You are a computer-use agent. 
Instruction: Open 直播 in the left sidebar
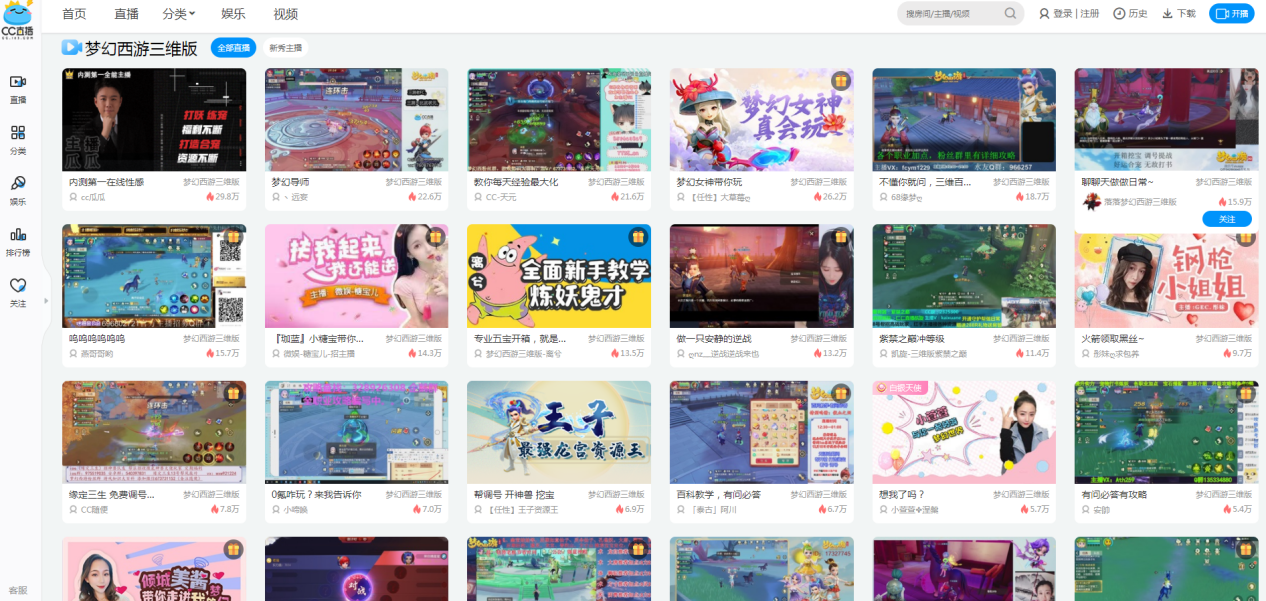coord(18,87)
